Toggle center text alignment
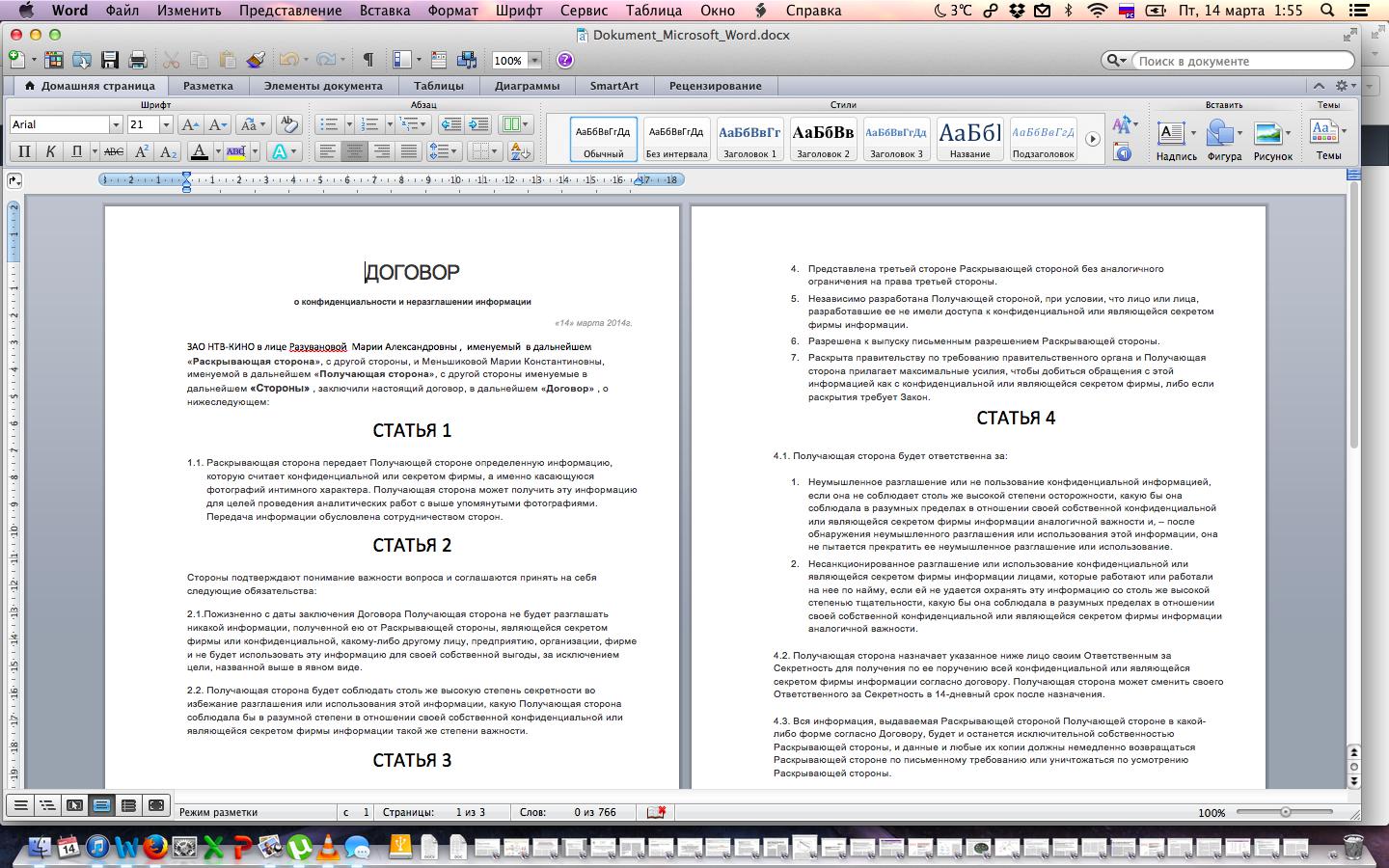 (356, 151)
